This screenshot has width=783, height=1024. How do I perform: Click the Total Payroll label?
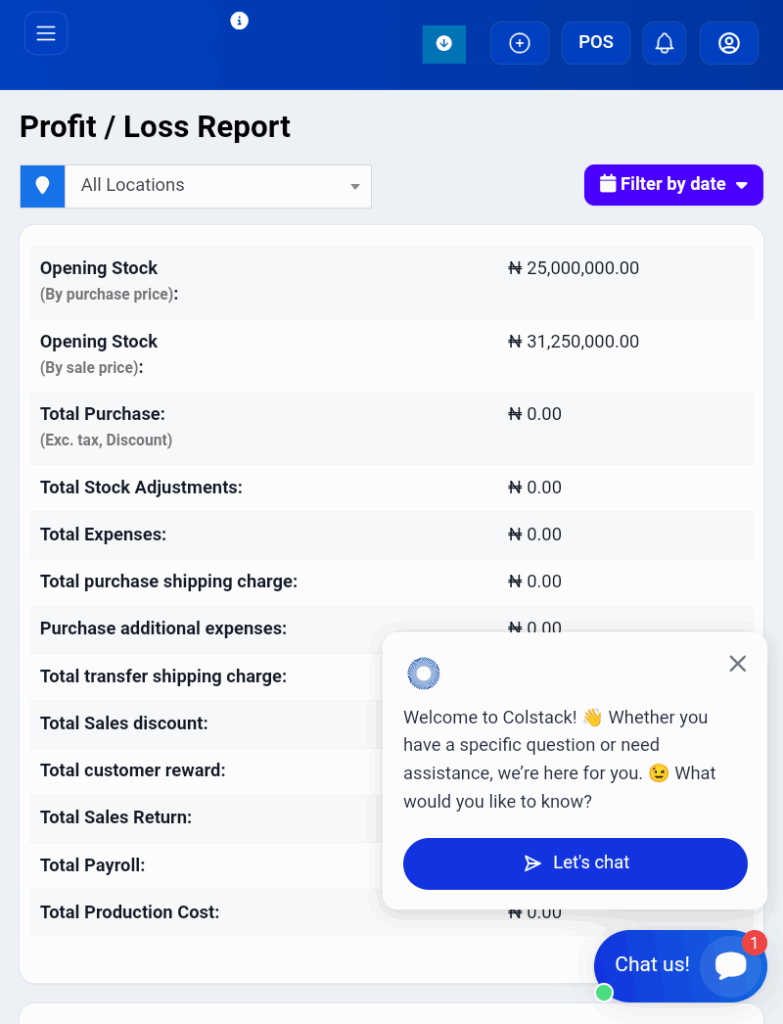pyautogui.click(x=92, y=865)
